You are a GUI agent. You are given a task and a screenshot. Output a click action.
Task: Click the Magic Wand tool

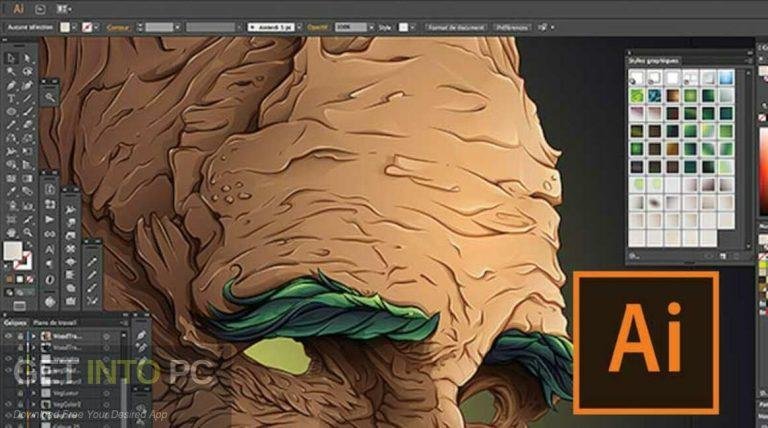11,71
